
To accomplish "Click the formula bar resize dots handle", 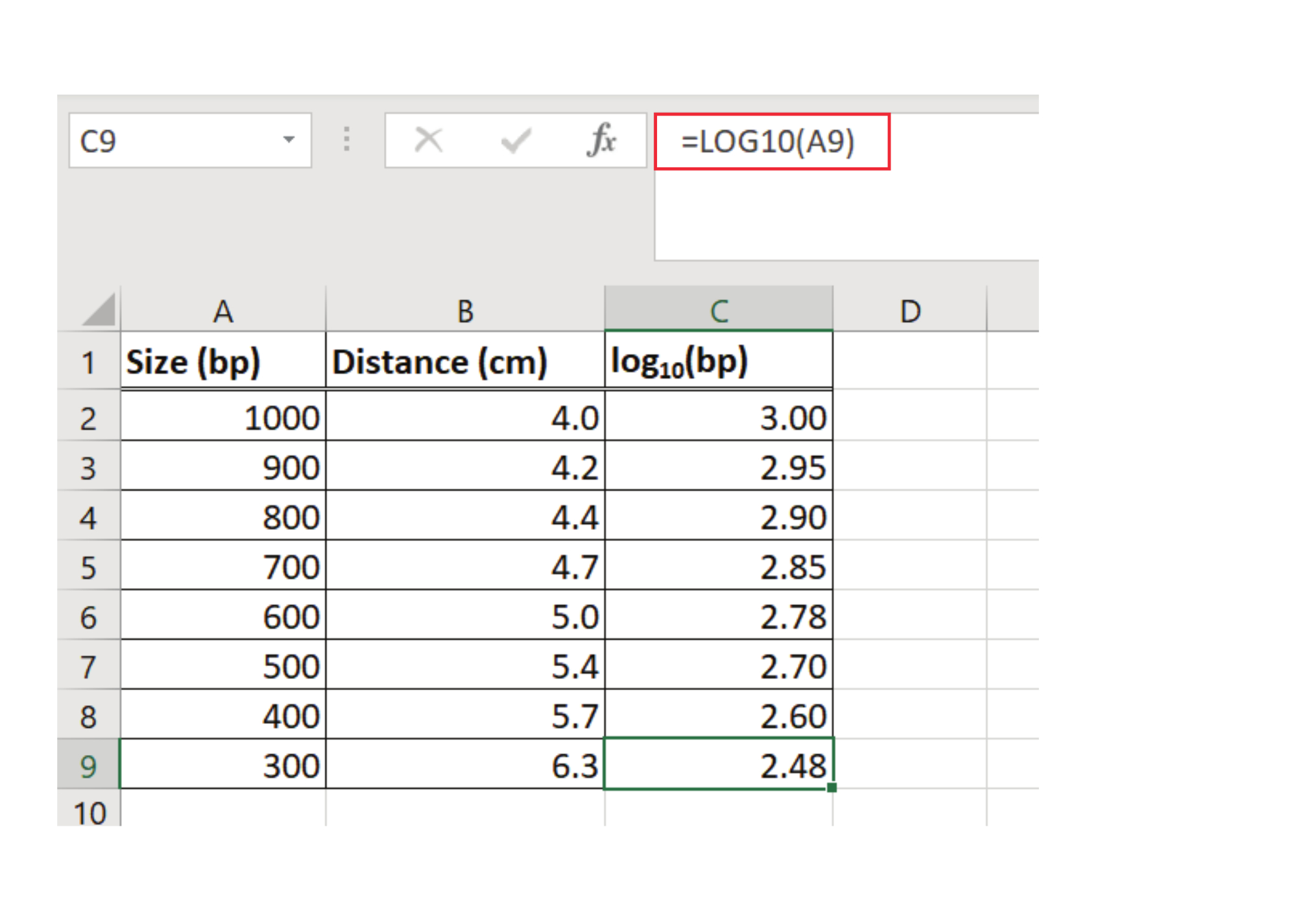I will [x=347, y=140].
